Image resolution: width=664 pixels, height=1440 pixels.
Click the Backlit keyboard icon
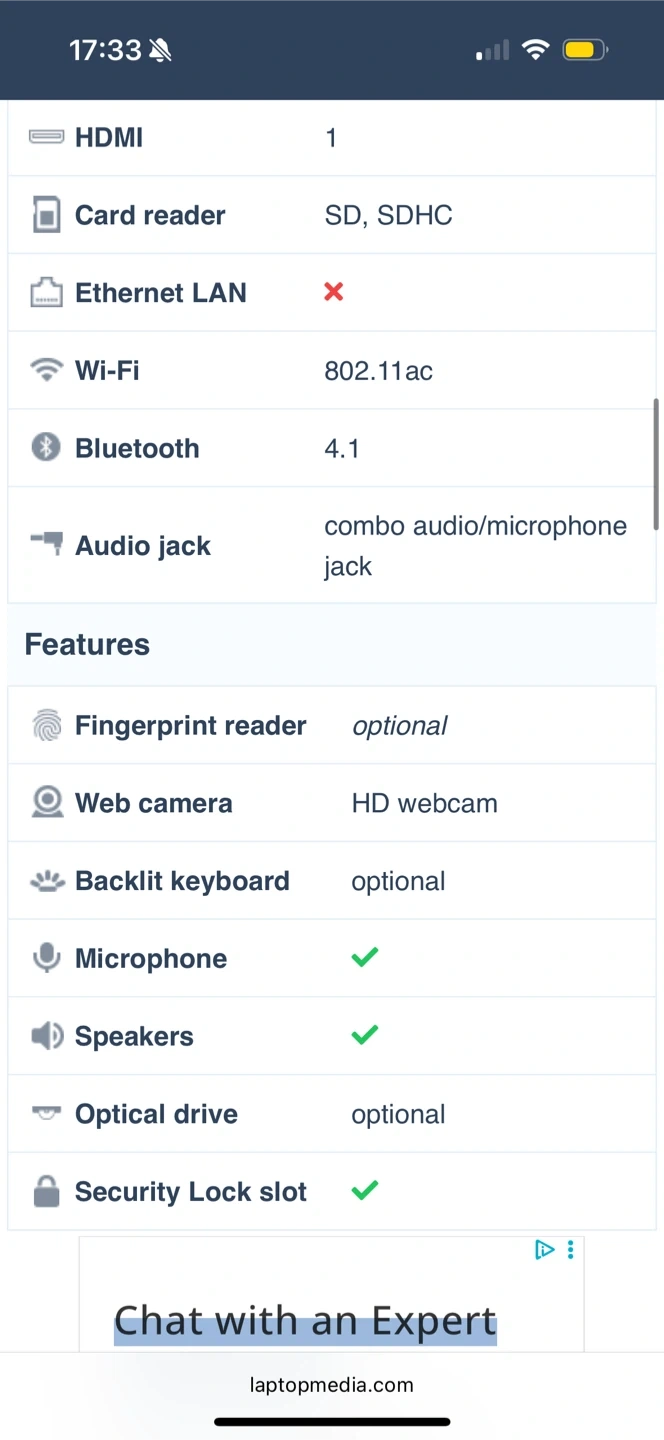[46, 881]
